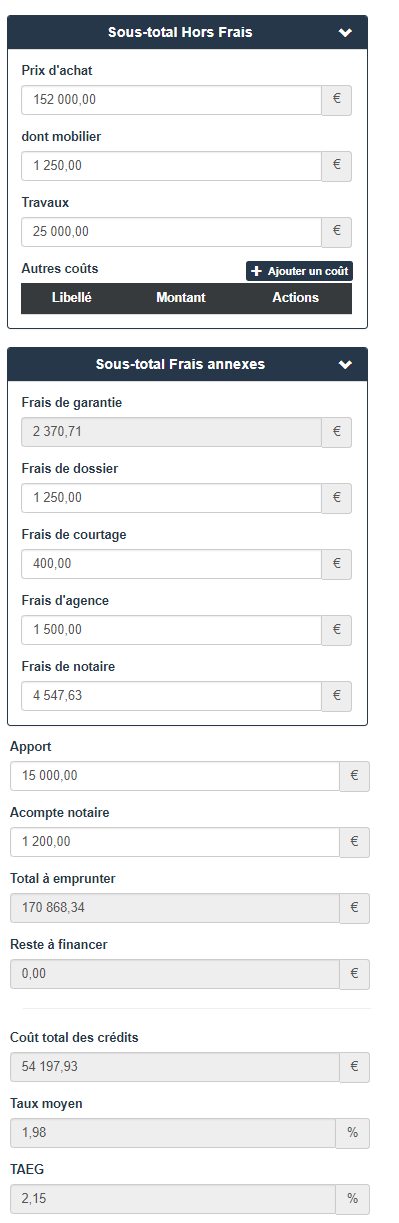
Task: Click the euro symbol beside Prix d'achat
Action: pyautogui.click(x=337, y=100)
